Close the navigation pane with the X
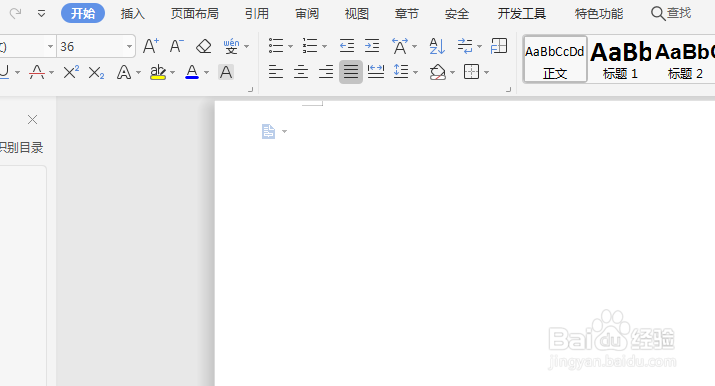 tap(32, 120)
